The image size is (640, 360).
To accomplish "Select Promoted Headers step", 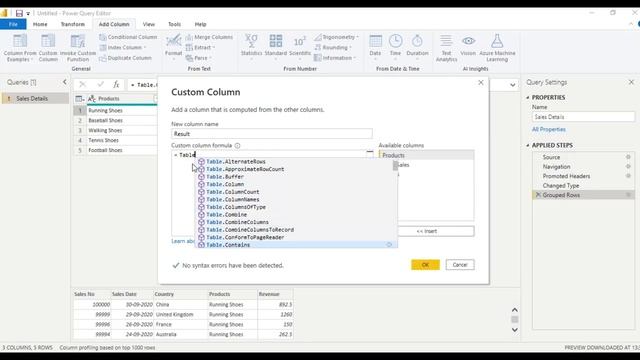I will (584, 176).
